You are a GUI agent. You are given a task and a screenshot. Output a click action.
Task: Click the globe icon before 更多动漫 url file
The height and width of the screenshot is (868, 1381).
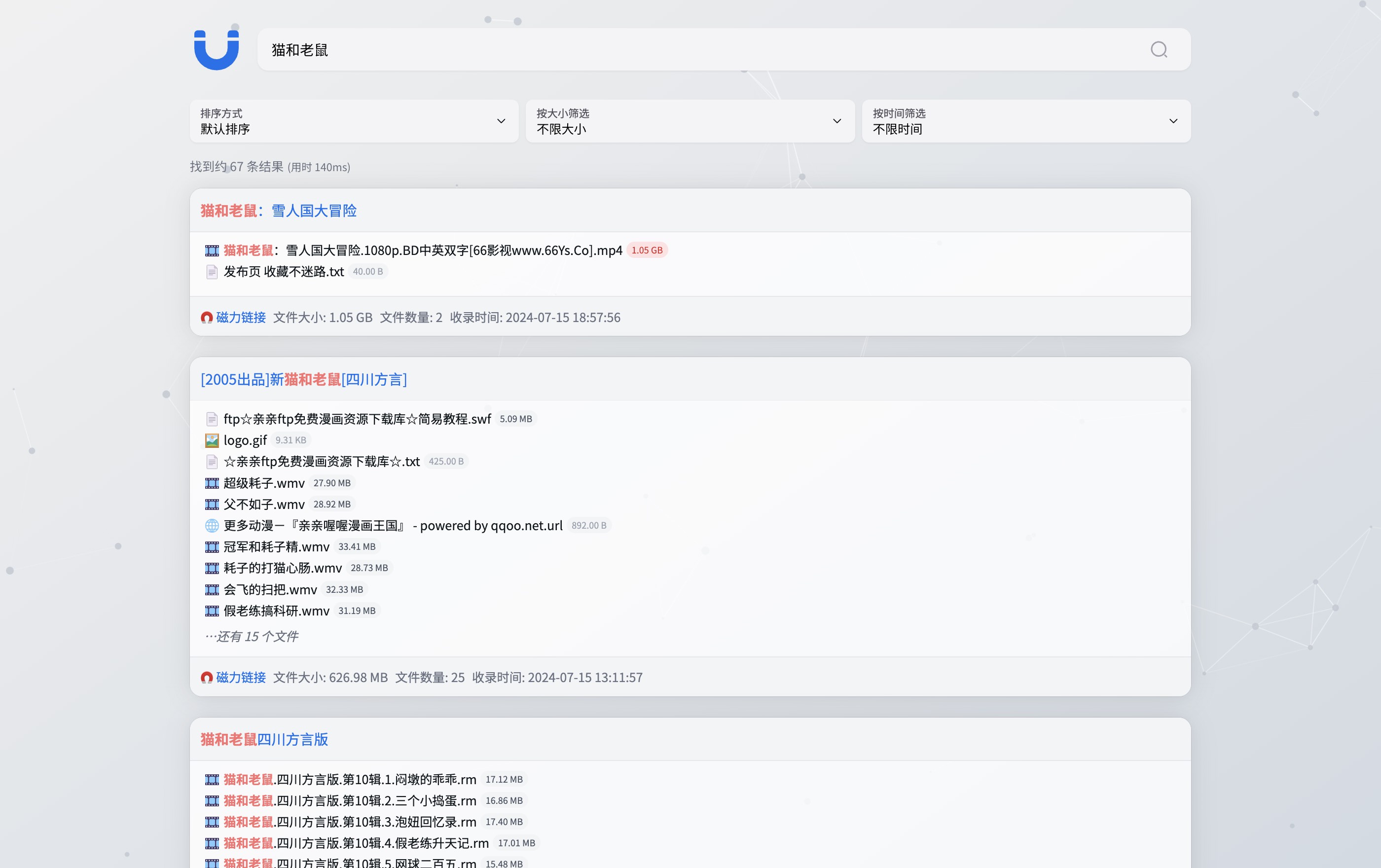(x=212, y=525)
